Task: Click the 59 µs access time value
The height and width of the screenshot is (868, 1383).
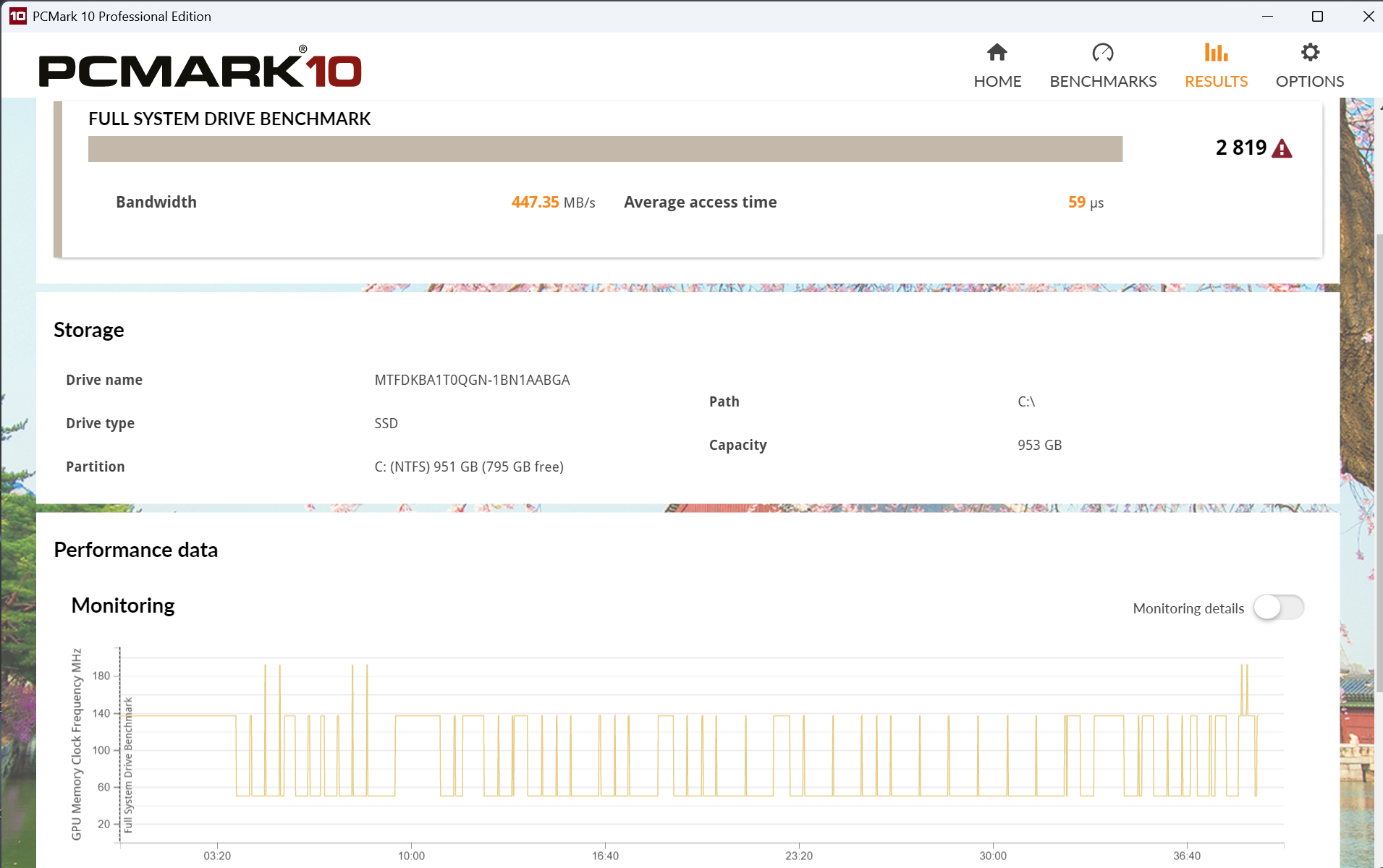Action: pos(1086,203)
